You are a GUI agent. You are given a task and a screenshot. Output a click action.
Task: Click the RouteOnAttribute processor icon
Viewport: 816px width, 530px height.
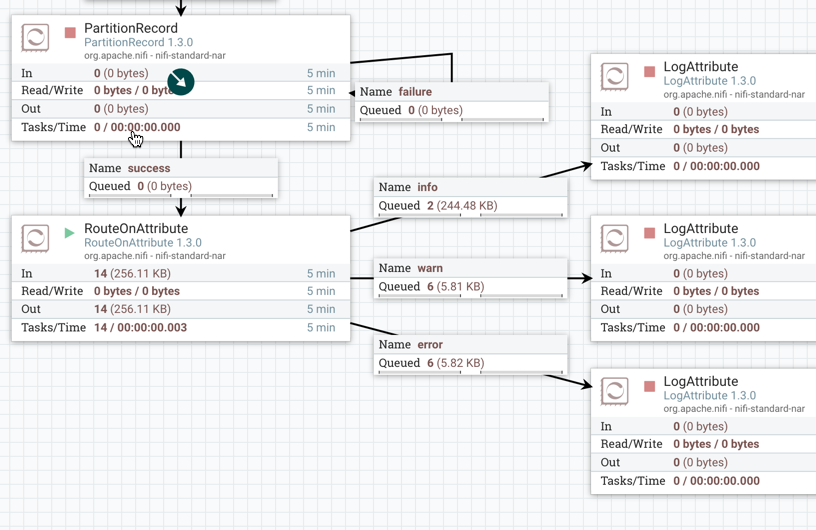pyautogui.click(x=35, y=238)
